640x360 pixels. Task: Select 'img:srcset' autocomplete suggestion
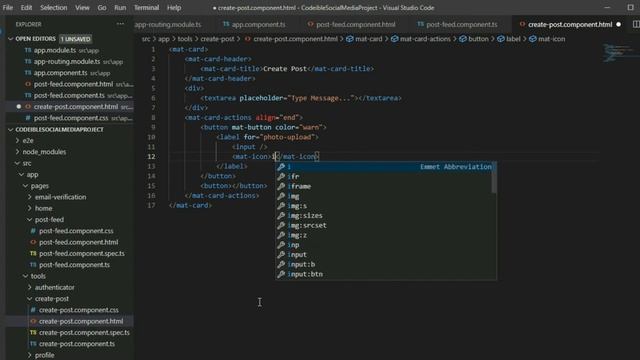pyautogui.click(x=385, y=225)
